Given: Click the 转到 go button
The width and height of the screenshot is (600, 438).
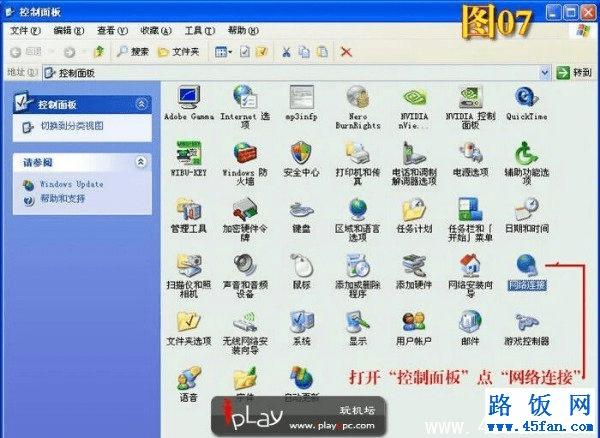Looking at the screenshot, I should [574, 73].
